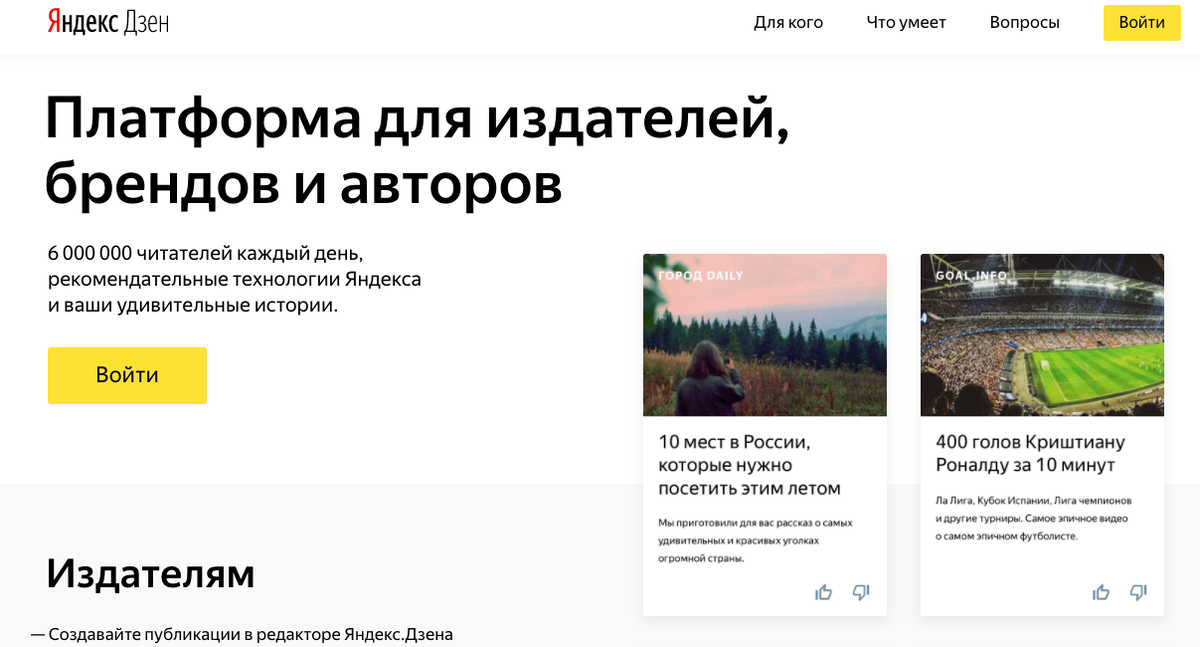
Task: Click the like icon on the Ronaldo video card
Action: pos(1101,592)
